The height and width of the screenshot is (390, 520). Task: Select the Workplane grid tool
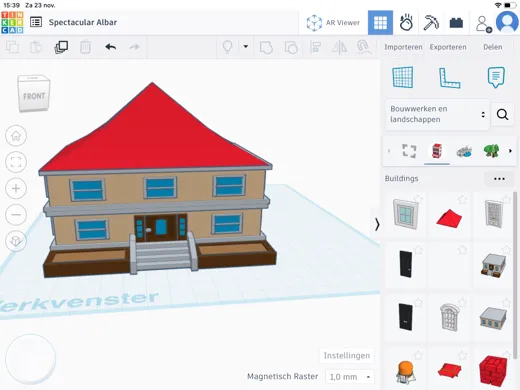coord(403,77)
